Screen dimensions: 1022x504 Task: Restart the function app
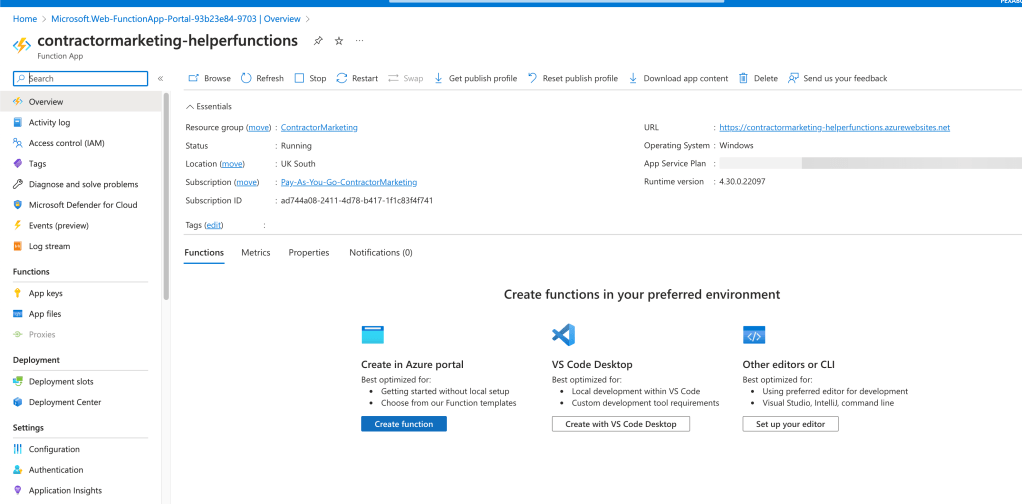point(357,78)
